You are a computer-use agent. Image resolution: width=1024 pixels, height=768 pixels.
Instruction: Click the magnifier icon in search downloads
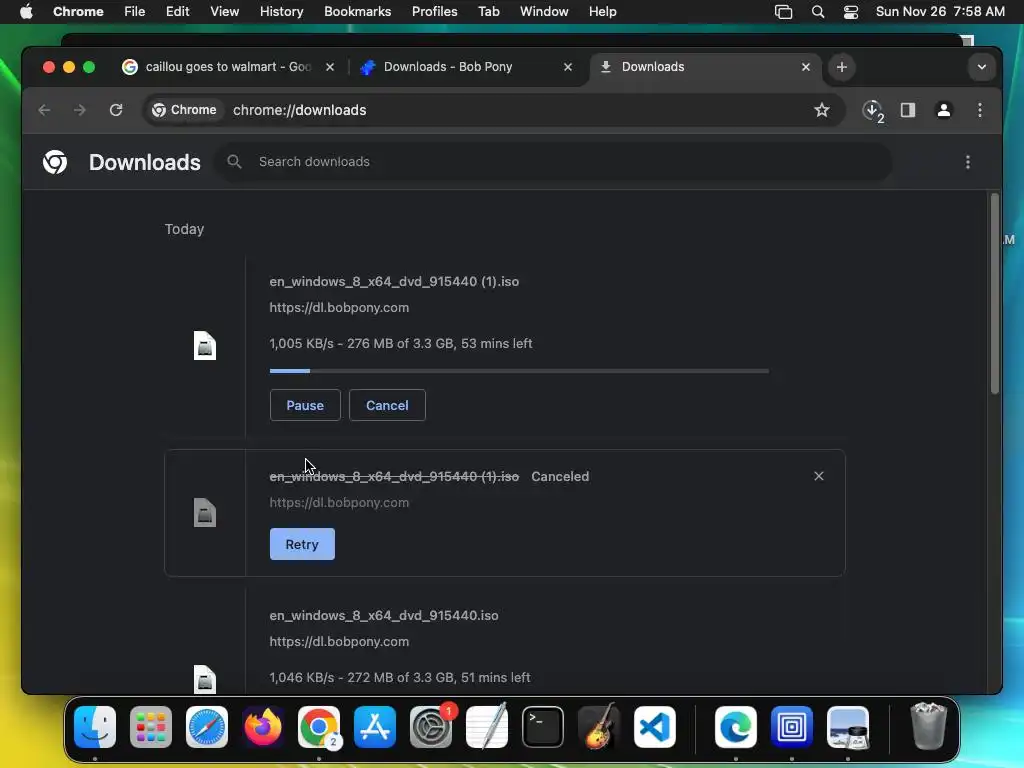click(234, 161)
